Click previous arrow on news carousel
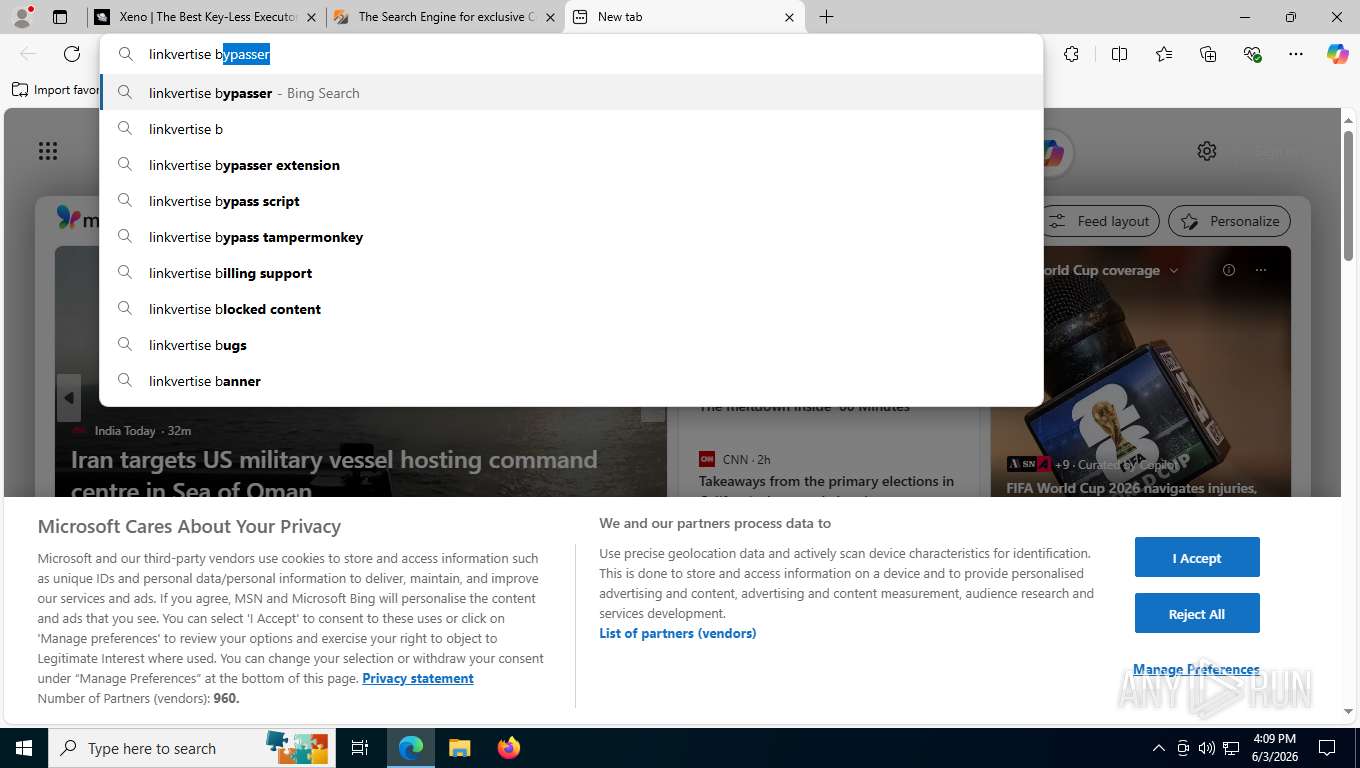This screenshot has height=768, width=1360. (x=68, y=398)
